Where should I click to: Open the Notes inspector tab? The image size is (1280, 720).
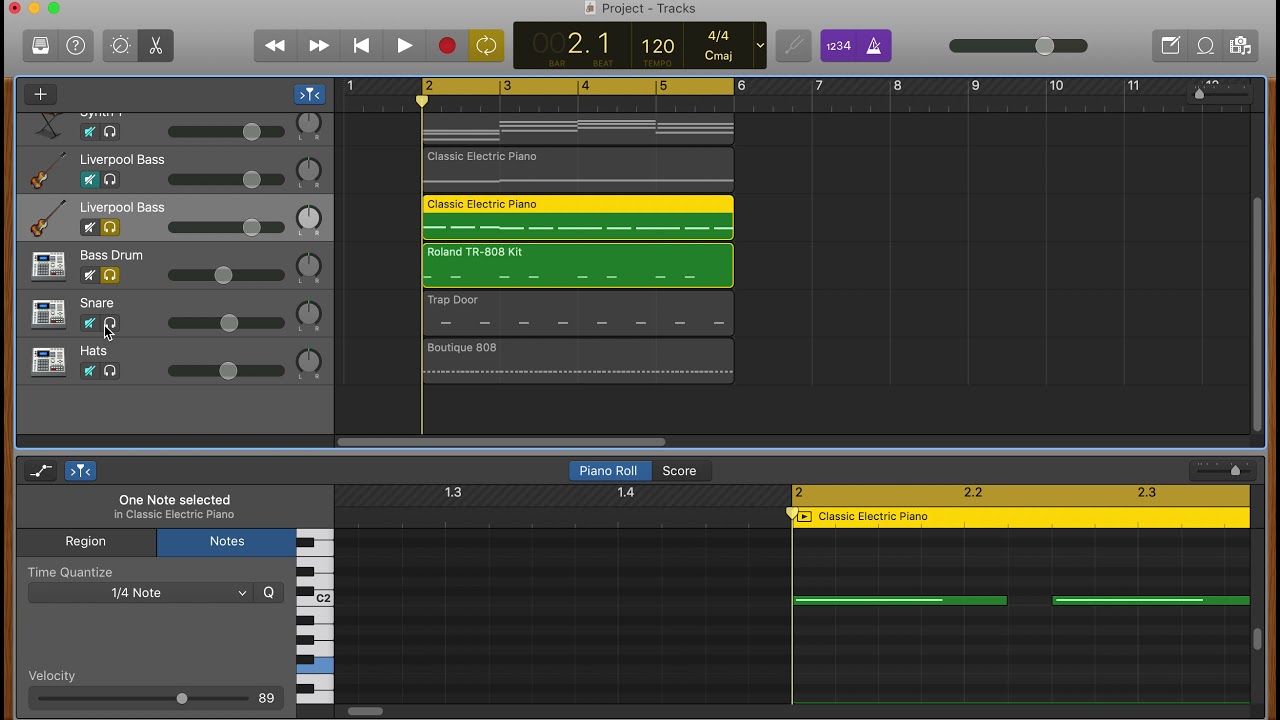[x=227, y=541]
